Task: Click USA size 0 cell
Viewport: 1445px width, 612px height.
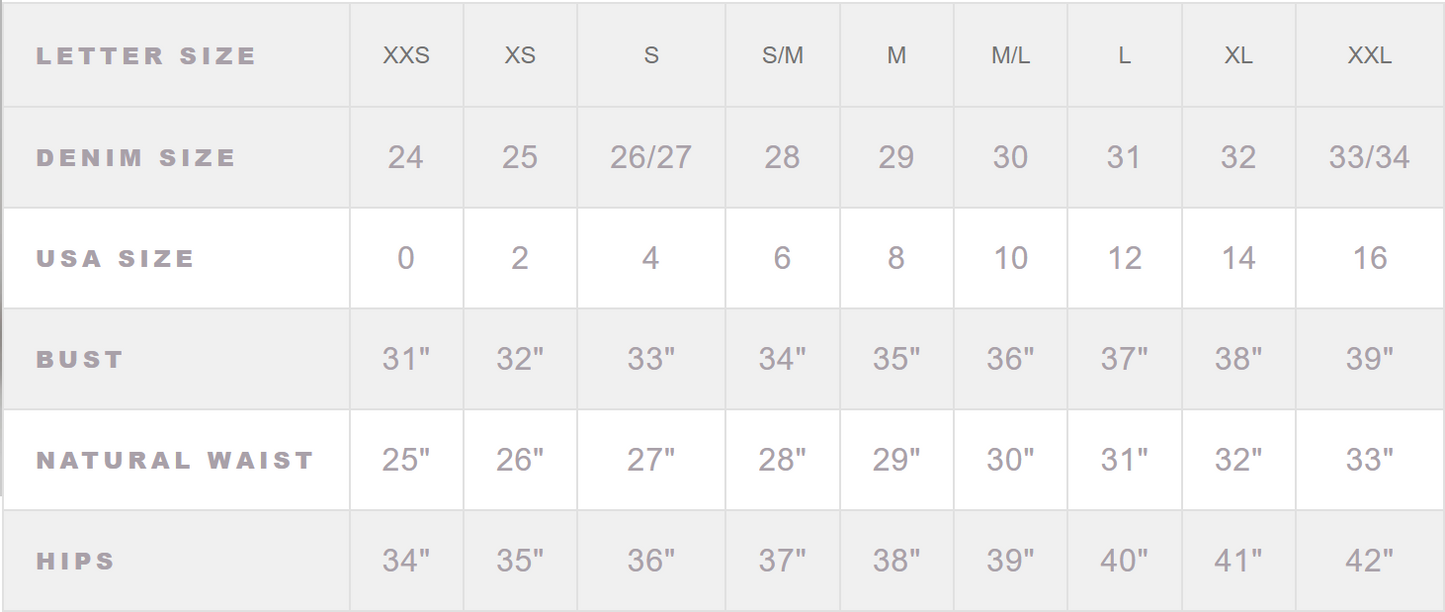Action: tap(406, 258)
